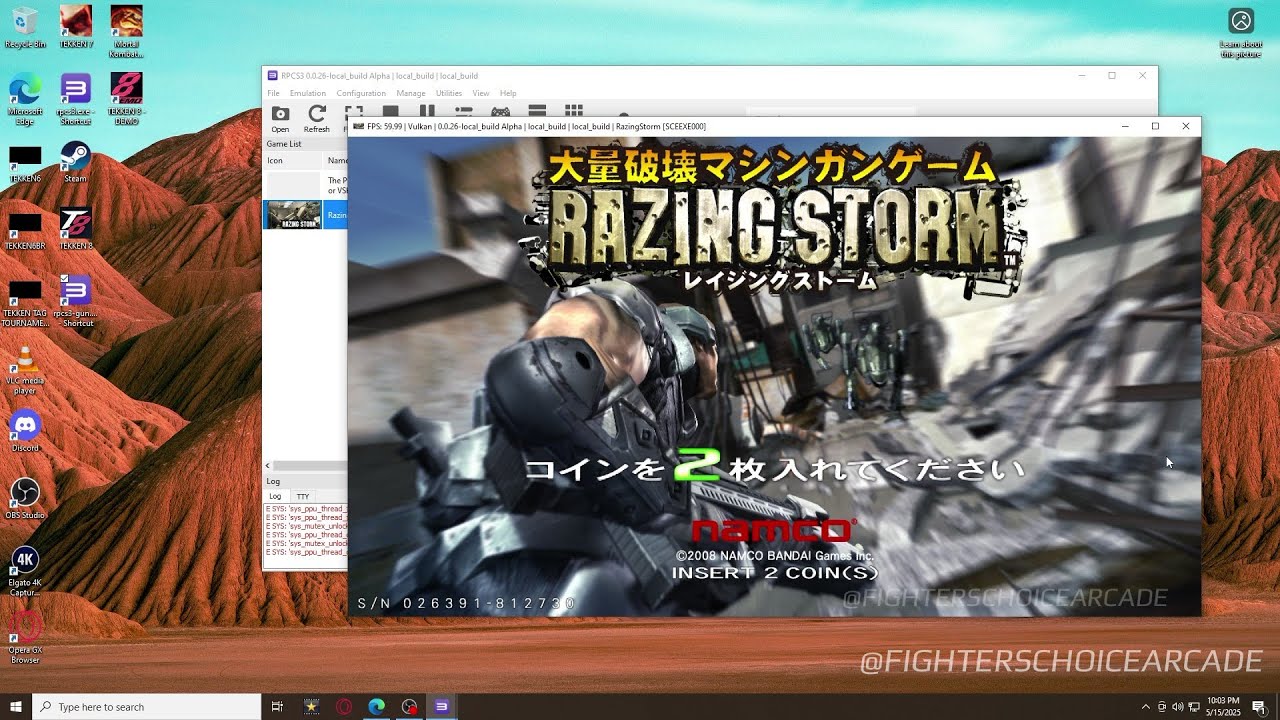Image resolution: width=1280 pixels, height=720 pixels.
Task: Click the Name column header in Game List
Action: tap(337, 160)
